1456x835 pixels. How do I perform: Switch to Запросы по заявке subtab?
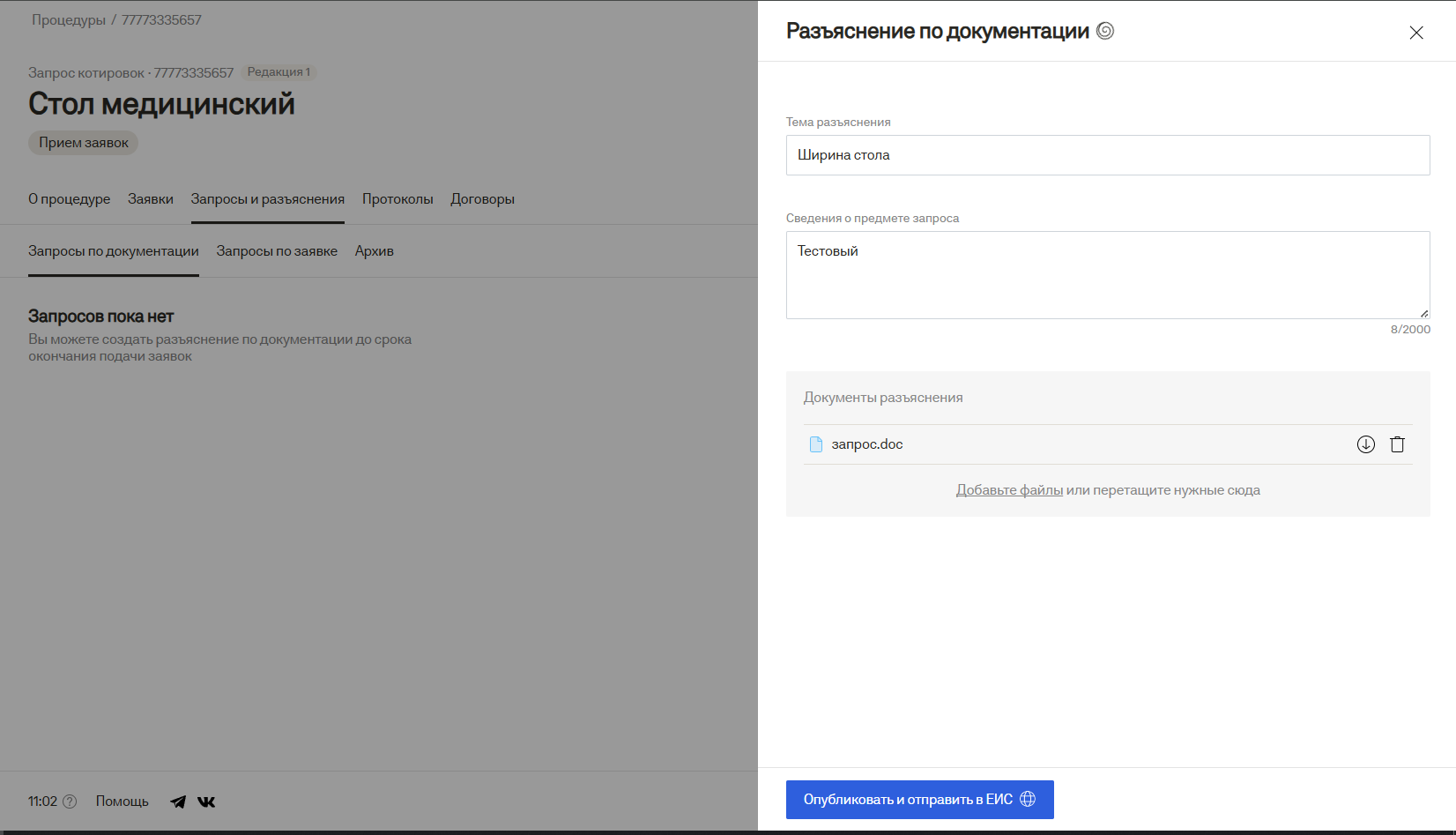tap(277, 251)
